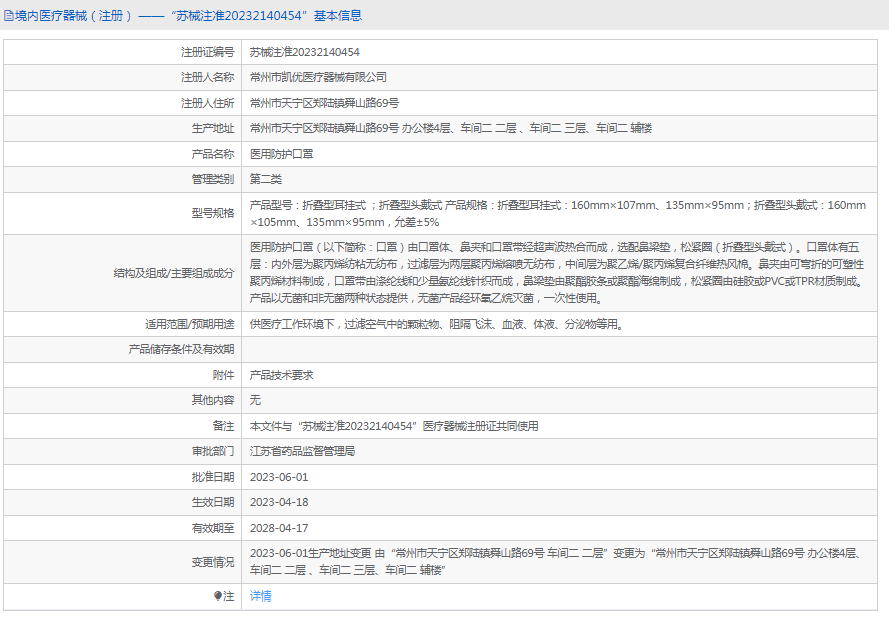Click the 产品储存条件及有效期 label
Image resolution: width=889 pixels, height=617 pixels.
point(181,349)
